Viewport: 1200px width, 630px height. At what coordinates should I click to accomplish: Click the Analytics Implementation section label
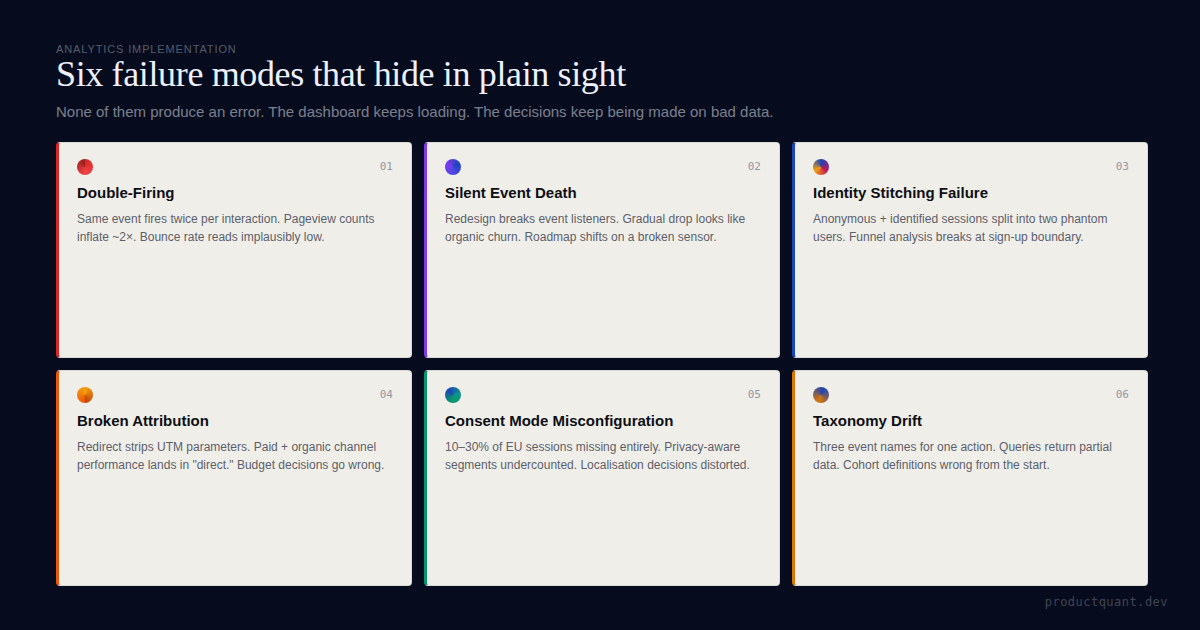(x=146, y=49)
